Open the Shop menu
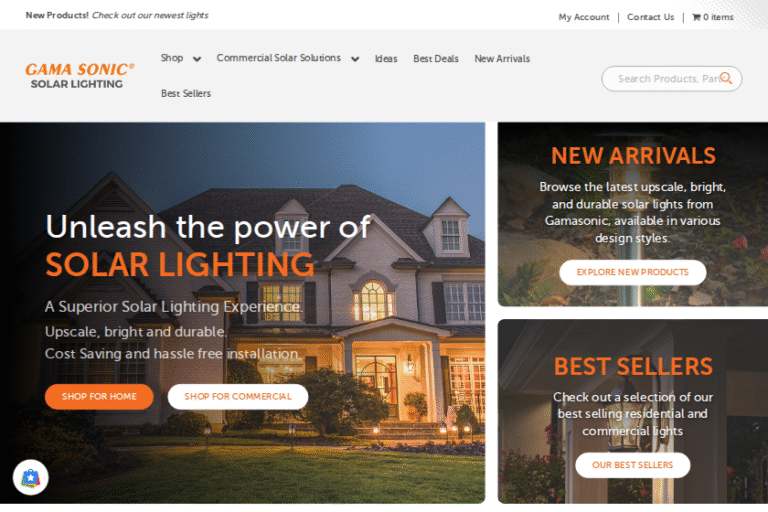 (x=172, y=58)
